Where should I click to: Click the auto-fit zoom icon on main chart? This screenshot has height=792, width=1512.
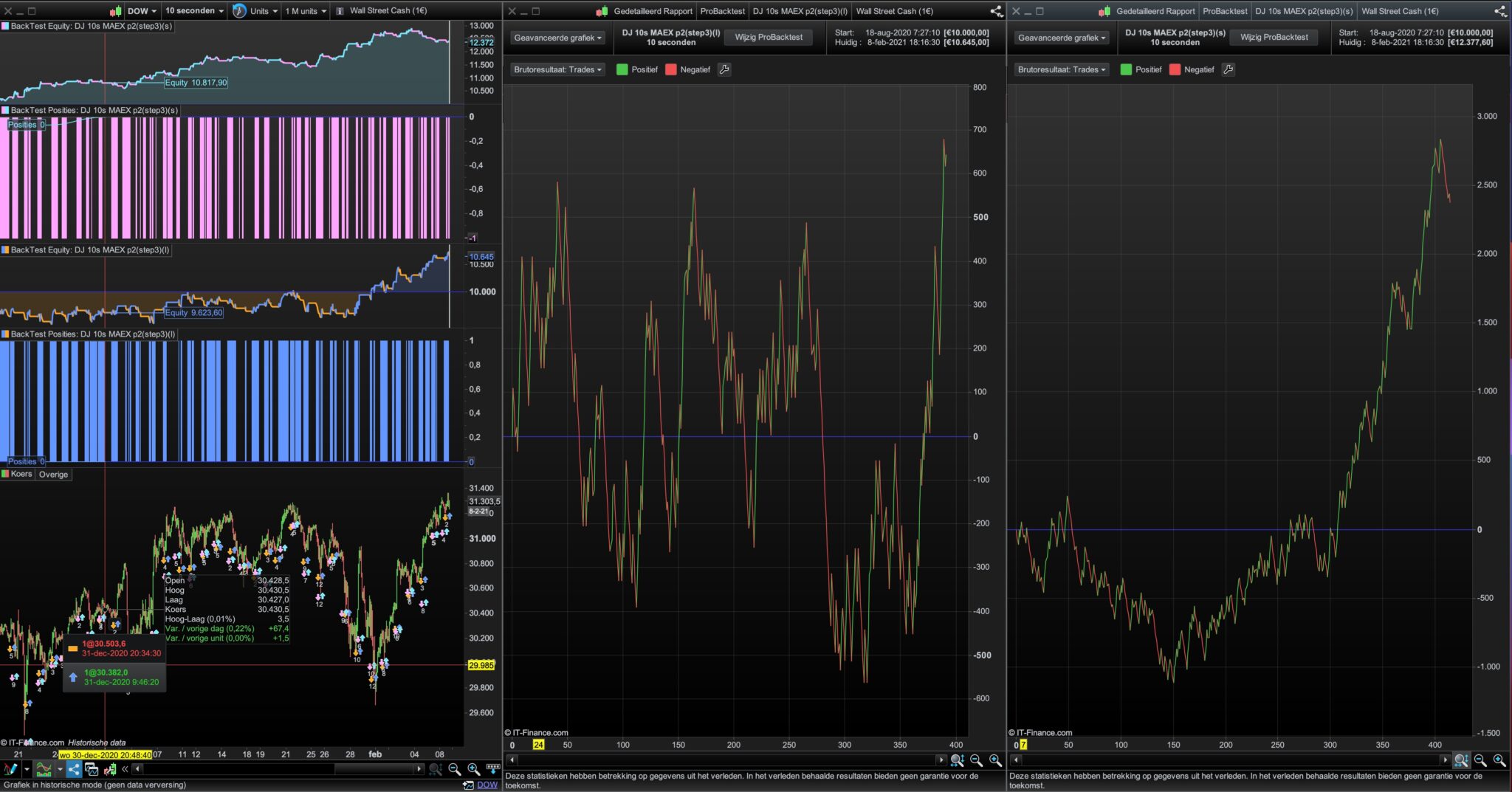pyautogui.click(x=436, y=769)
